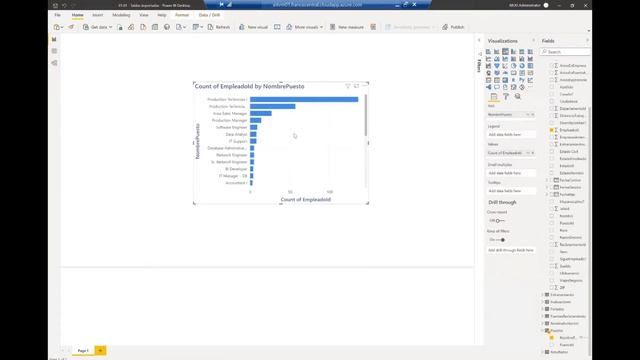This screenshot has width=640, height=360.
Task: Expand the Entrenamientos table
Action: (x=542, y=295)
